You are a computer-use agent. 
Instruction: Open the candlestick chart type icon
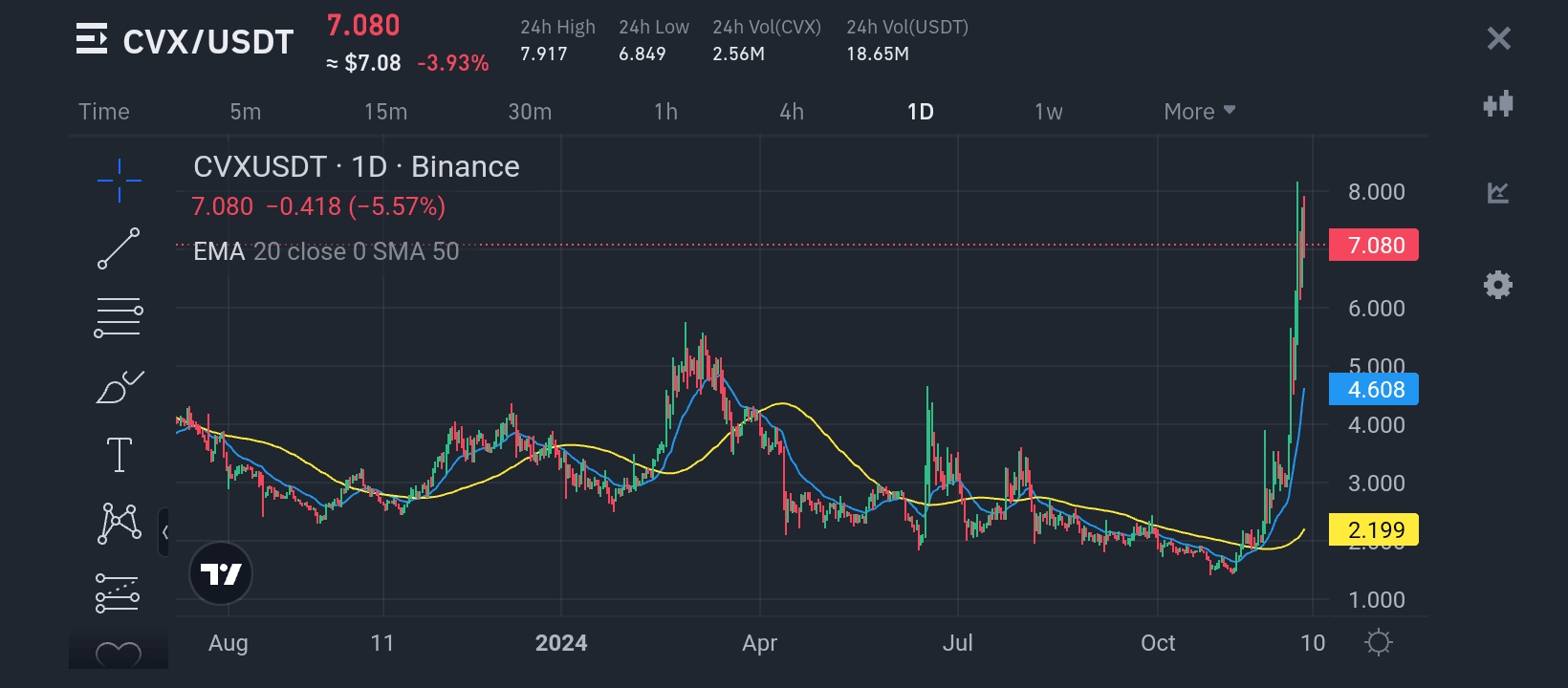pos(1498,103)
